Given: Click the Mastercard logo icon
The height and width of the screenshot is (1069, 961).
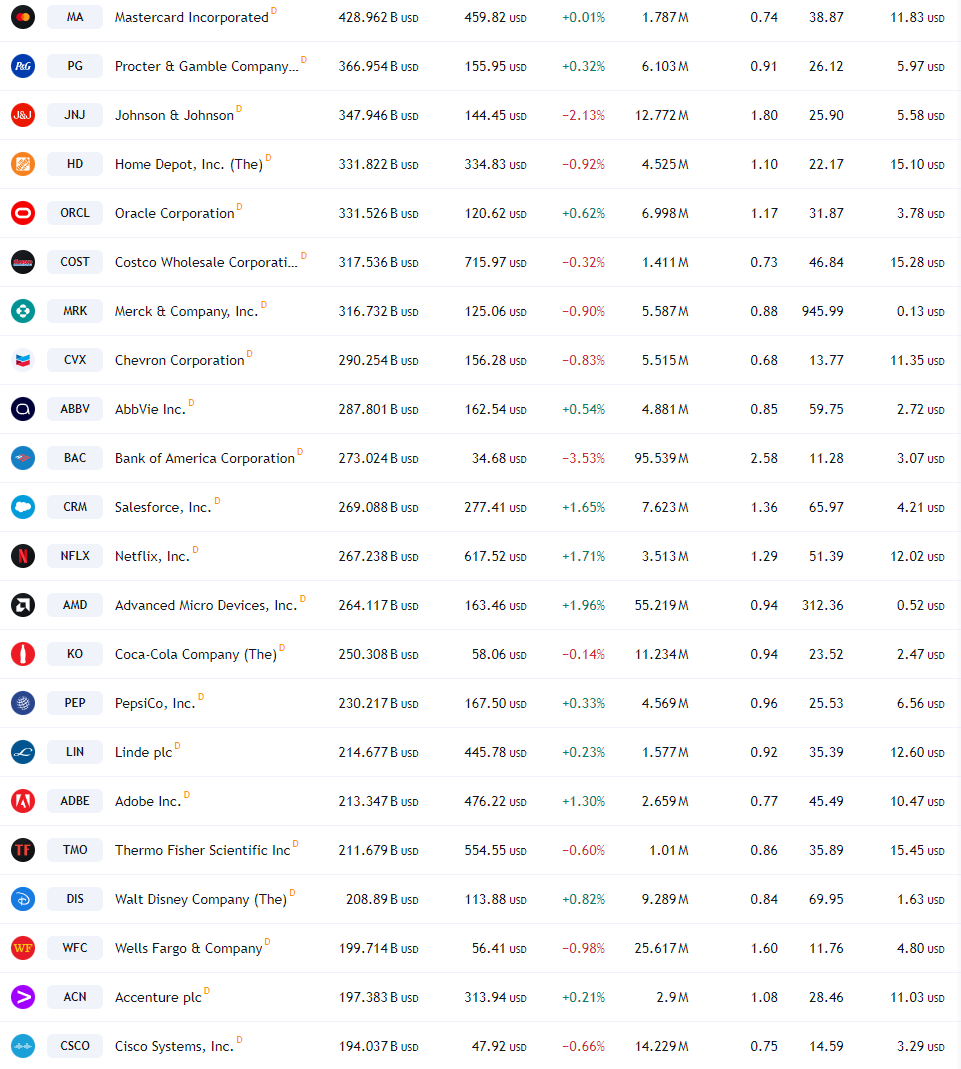Looking at the screenshot, I should (23, 17).
